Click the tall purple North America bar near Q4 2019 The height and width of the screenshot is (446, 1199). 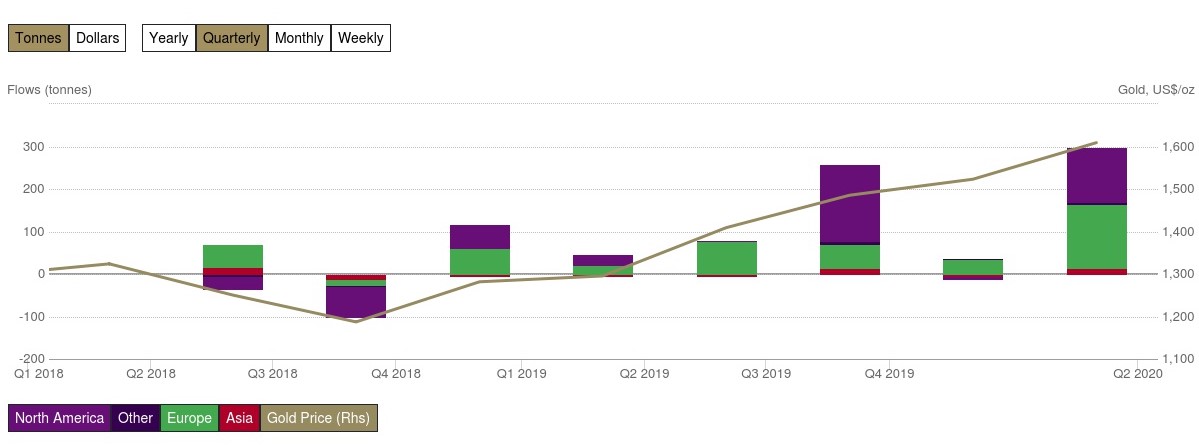pos(850,203)
